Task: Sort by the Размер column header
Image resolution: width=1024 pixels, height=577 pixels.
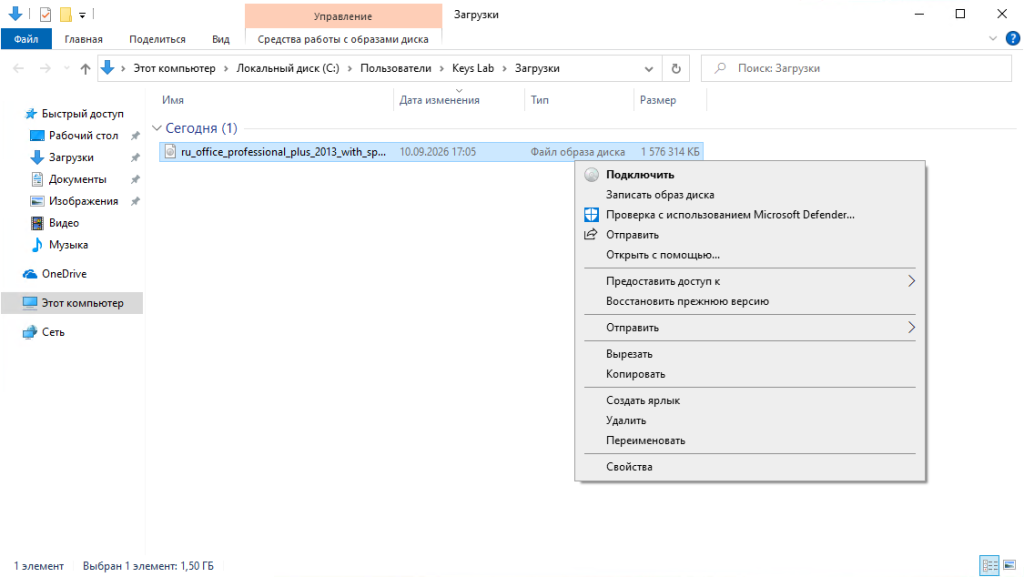Action: [x=658, y=100]
